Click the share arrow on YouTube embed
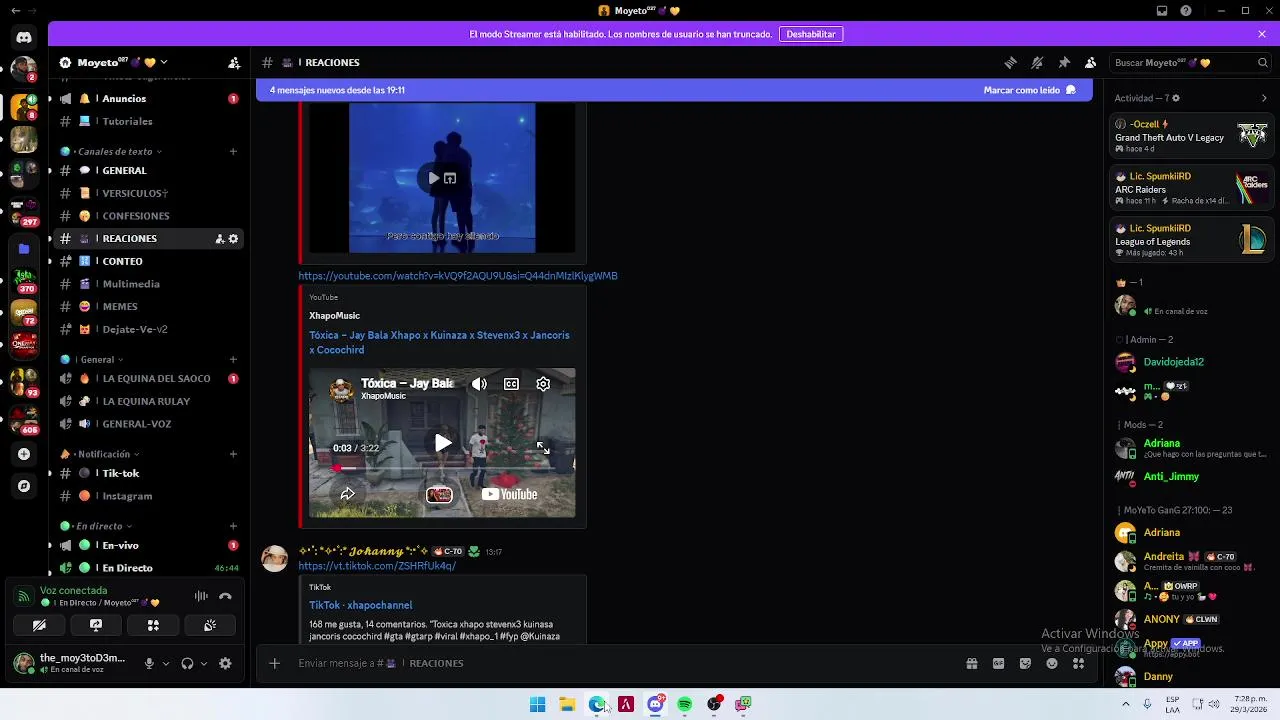Image resolution: width=1280 pixels, height=720 pixels. click(347, 494)
